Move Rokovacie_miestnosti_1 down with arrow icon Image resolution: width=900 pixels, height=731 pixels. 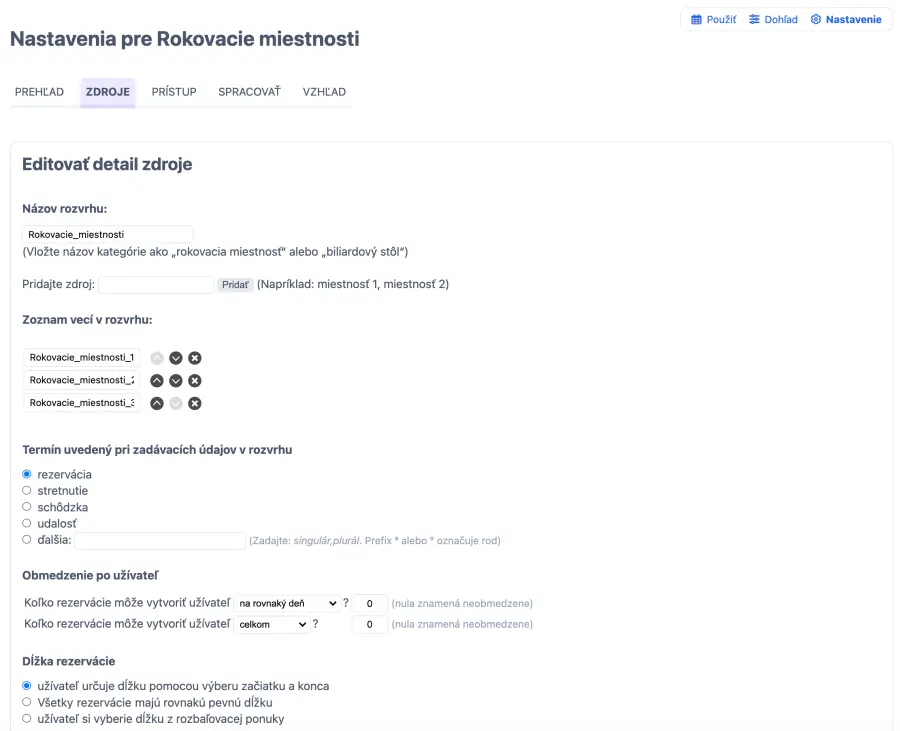pos(176,358)
